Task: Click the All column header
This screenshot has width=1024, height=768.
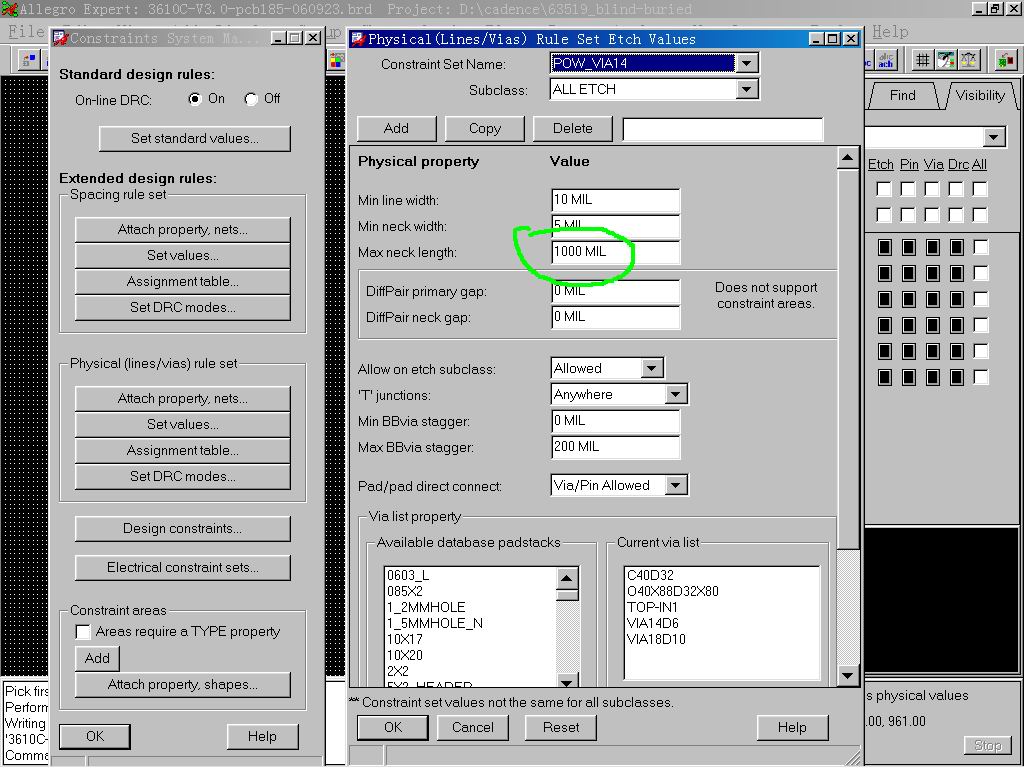Action: pos(979,165)
